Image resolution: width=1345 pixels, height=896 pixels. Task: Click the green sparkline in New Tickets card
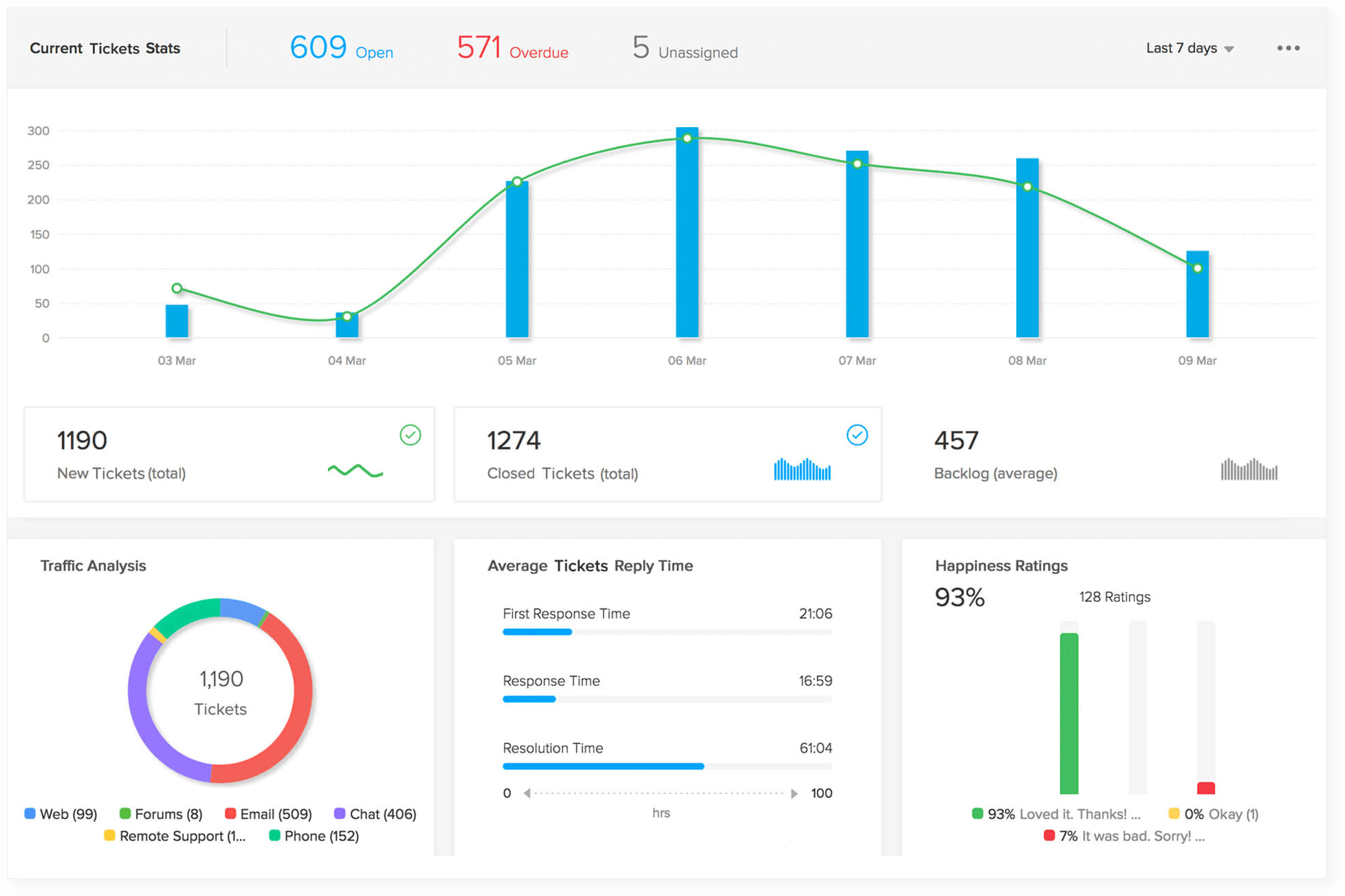(355, 471)
